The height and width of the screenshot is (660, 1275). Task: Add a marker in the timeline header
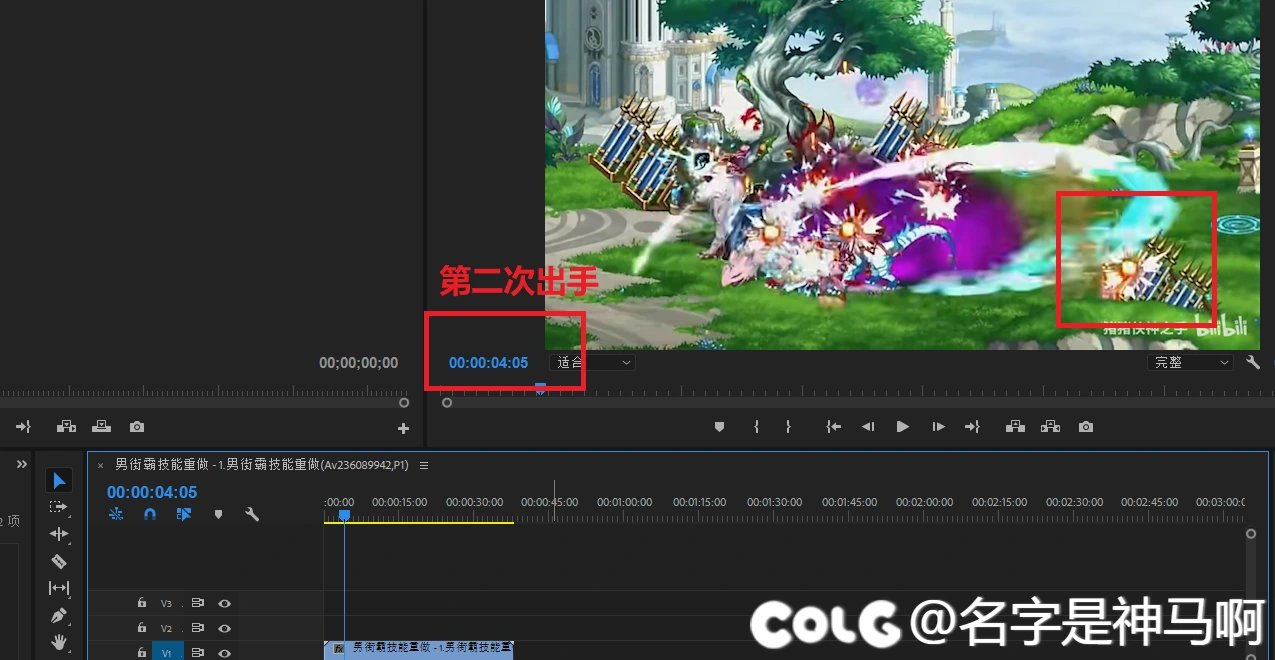coord(218,514)
